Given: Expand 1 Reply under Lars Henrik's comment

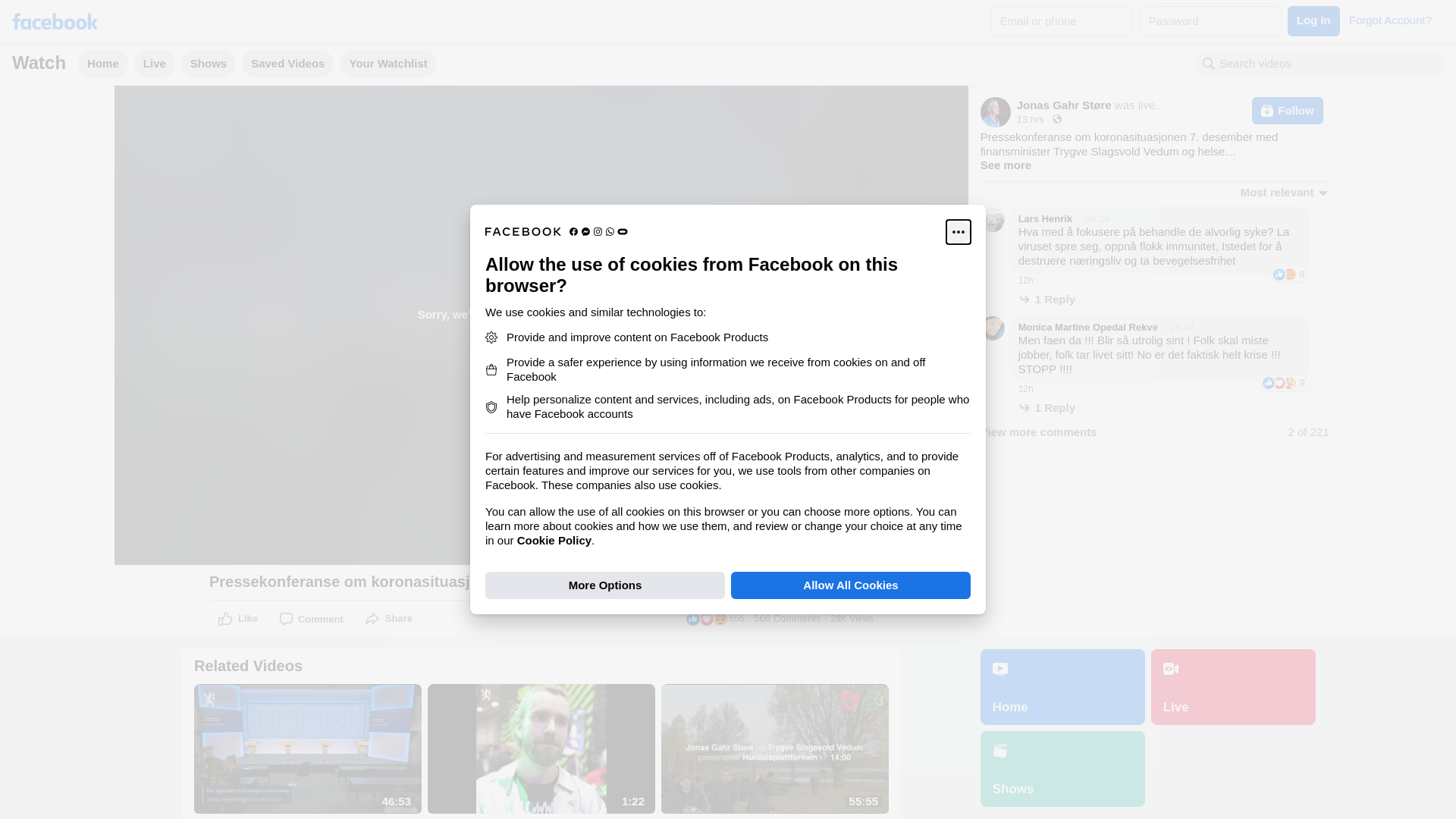Looking at the screenshot, I should (x=1046, y=300).
